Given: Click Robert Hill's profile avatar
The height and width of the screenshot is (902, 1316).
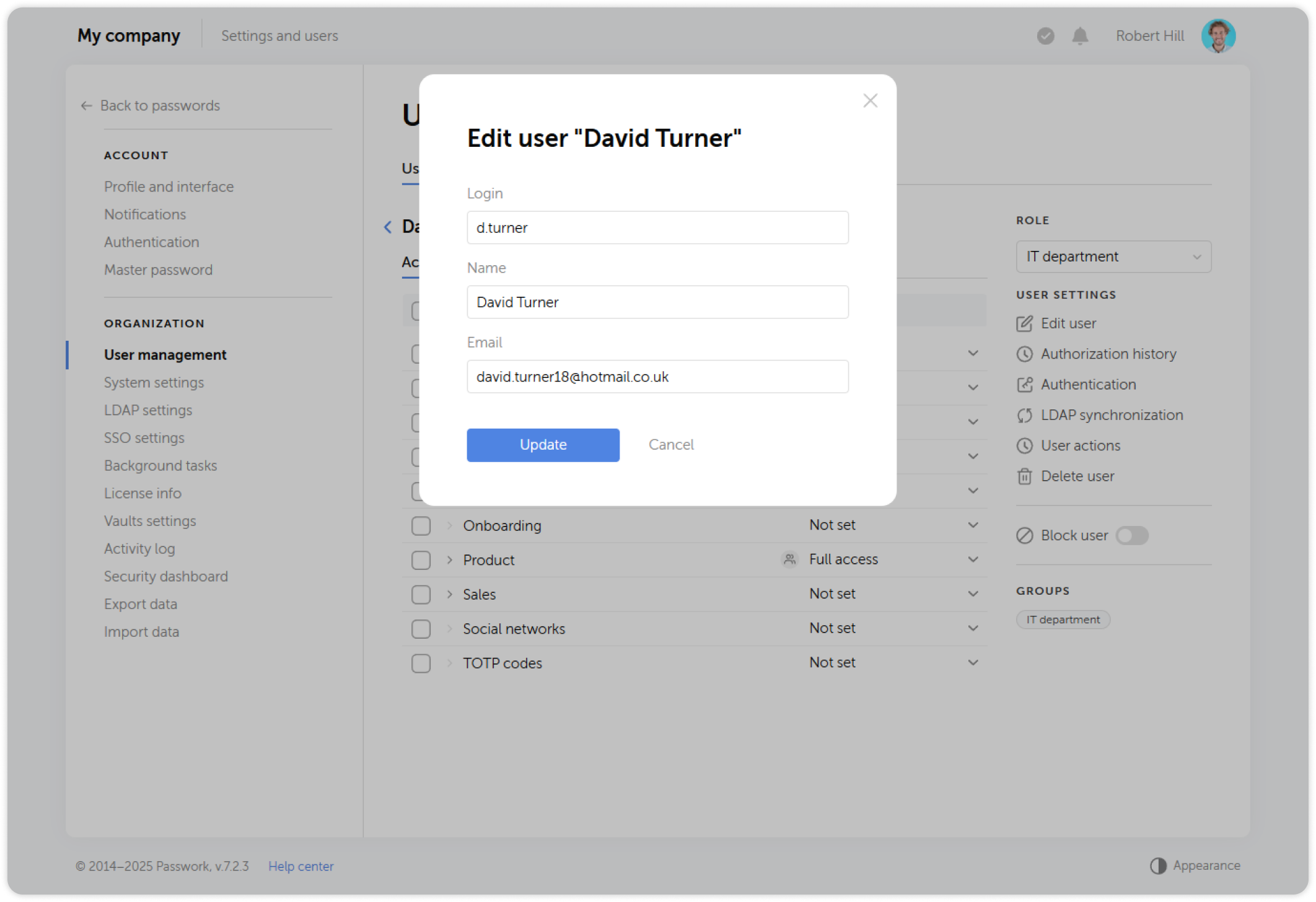Looking at the screenshot, I should click(1218, 35).
